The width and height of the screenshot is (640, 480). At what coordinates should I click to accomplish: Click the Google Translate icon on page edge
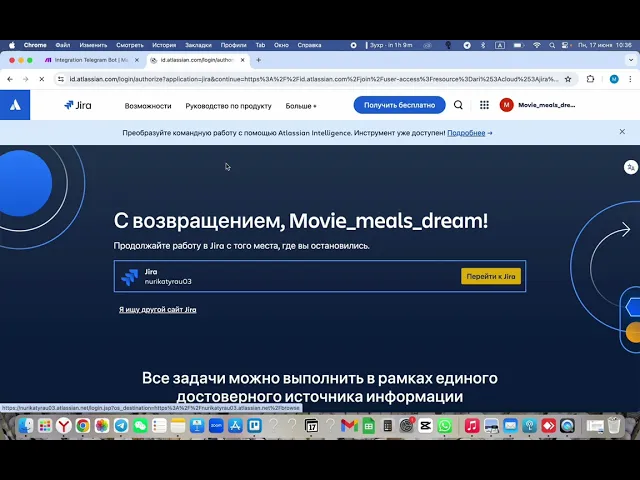(631, 167)
